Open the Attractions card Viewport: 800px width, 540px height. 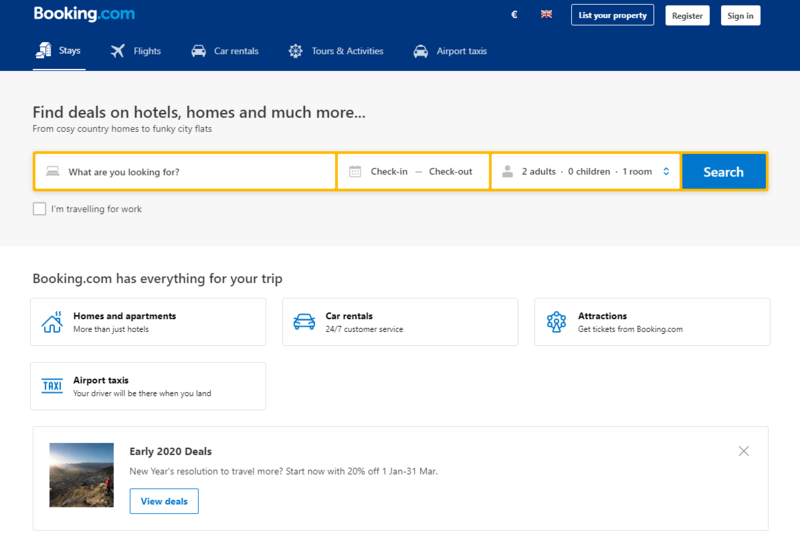click(x=652, y=322)
